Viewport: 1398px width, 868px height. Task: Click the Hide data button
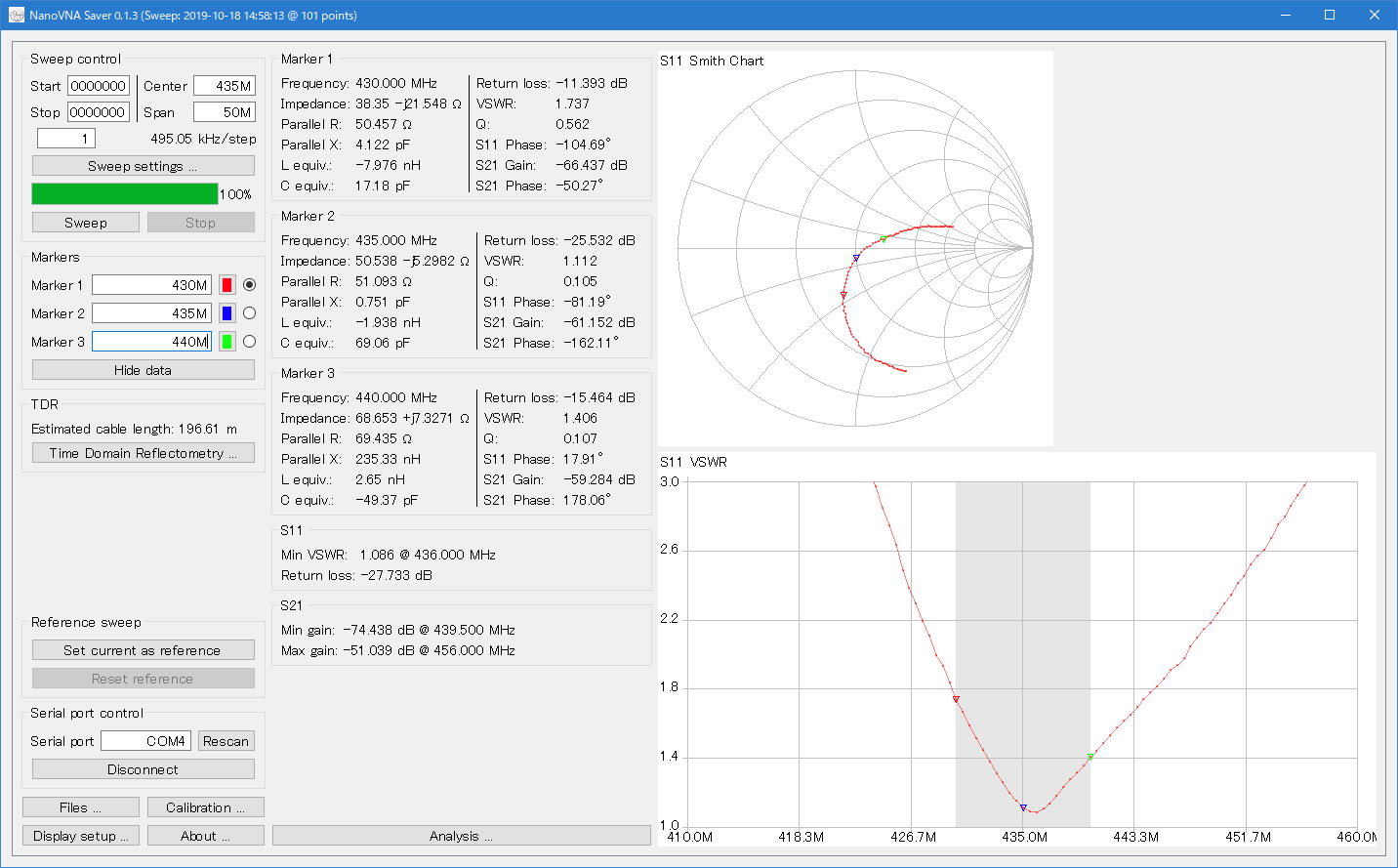click(x=143, y=370)
